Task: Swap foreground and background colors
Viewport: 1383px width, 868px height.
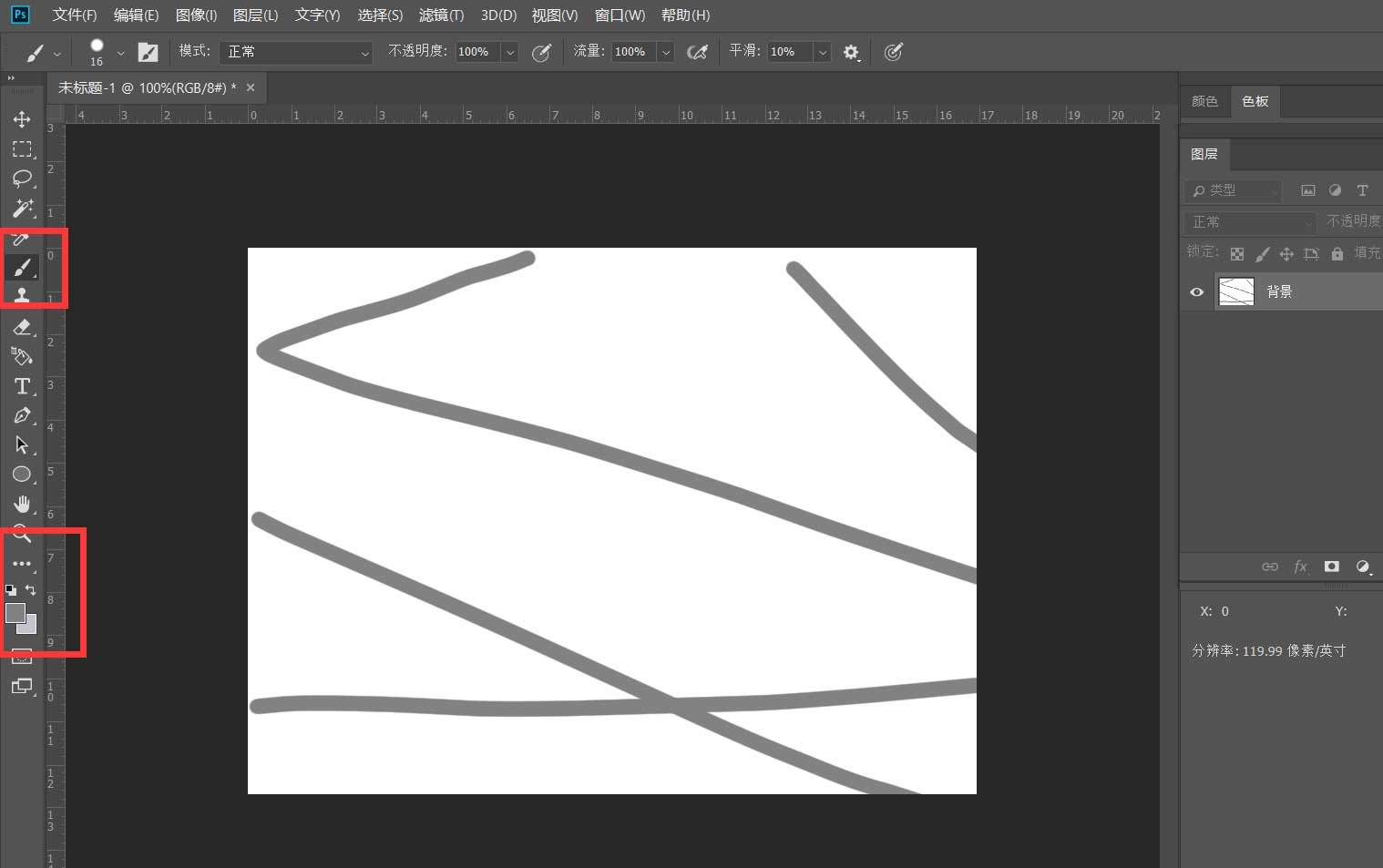Action: tap(30, 590)
